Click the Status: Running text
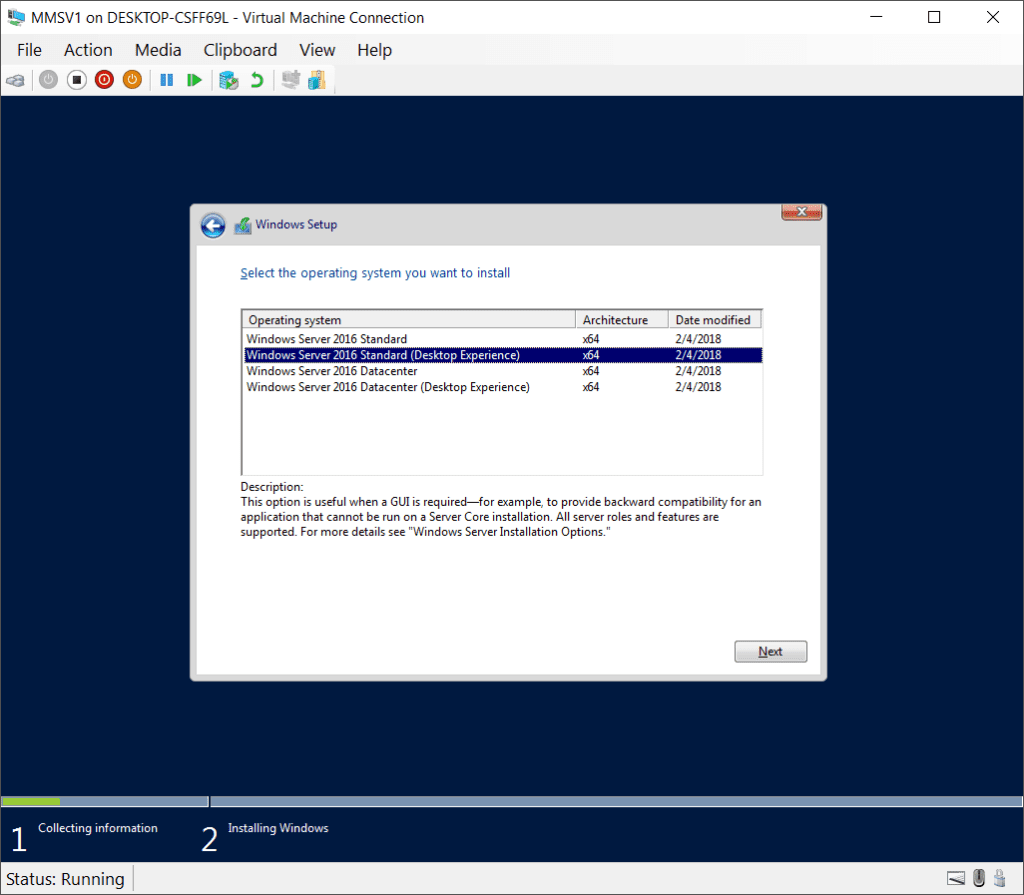 click(x=65, y=879)
